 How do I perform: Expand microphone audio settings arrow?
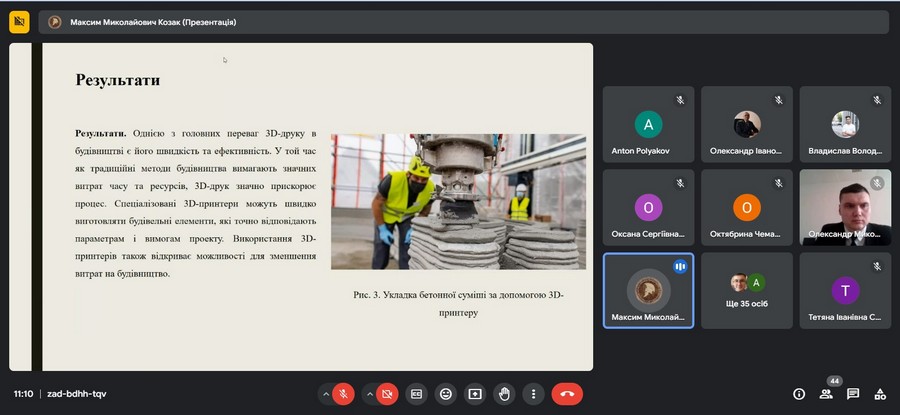[325, 394]
